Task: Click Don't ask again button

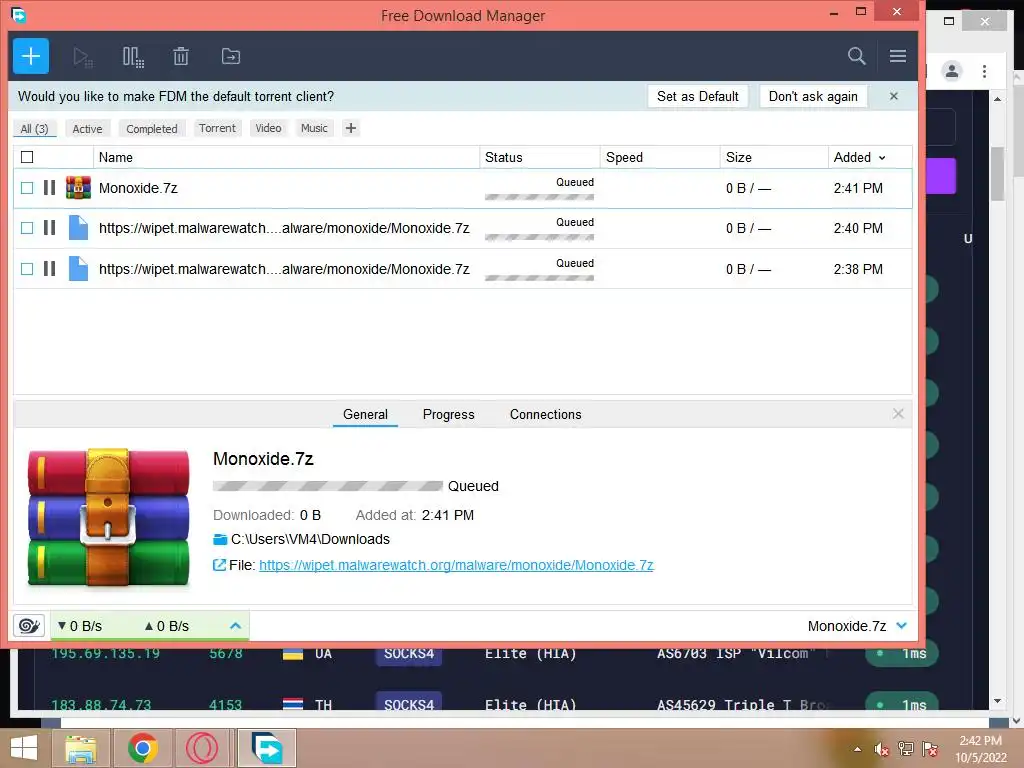Action: pyautogui.click(x=813, y=96)
